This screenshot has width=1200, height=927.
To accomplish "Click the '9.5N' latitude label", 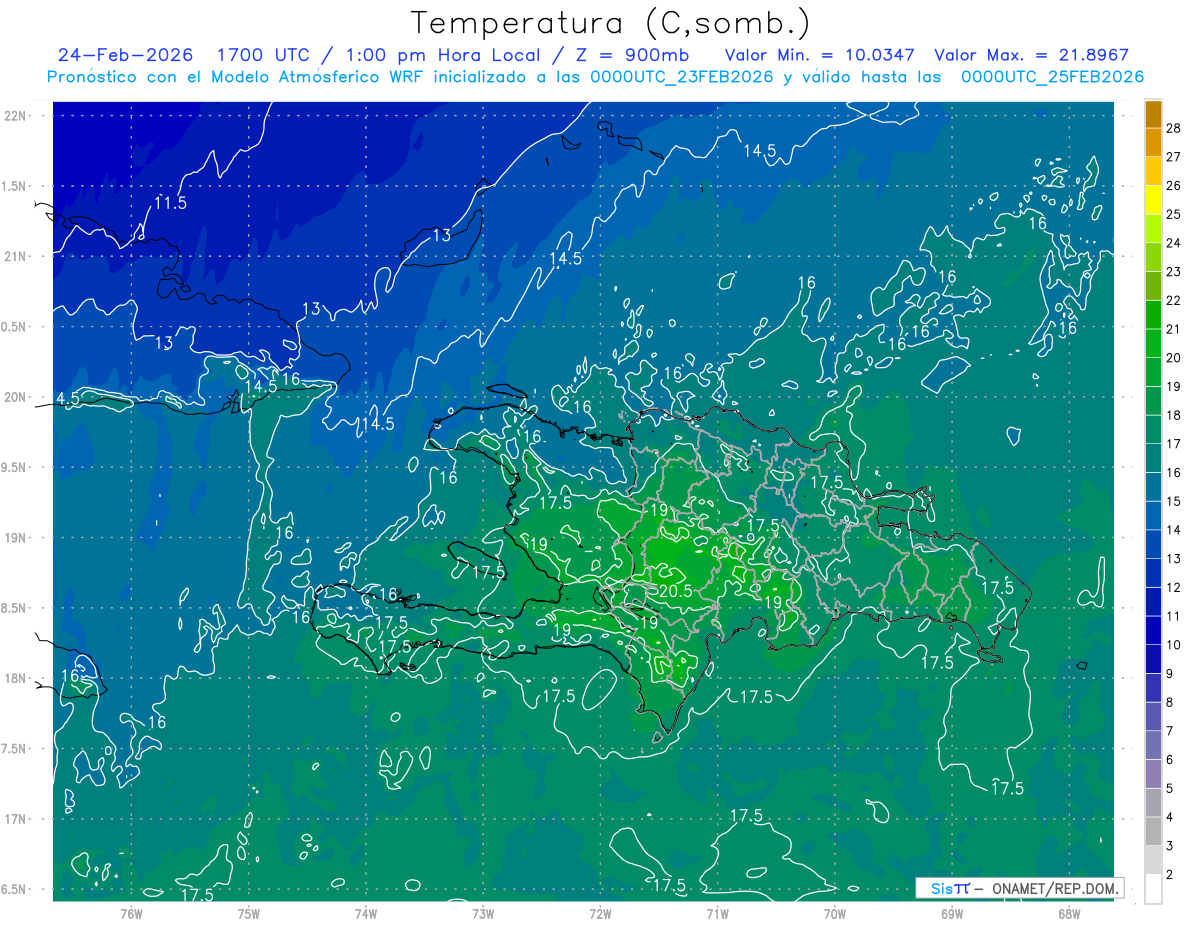I will coord(14,467).
